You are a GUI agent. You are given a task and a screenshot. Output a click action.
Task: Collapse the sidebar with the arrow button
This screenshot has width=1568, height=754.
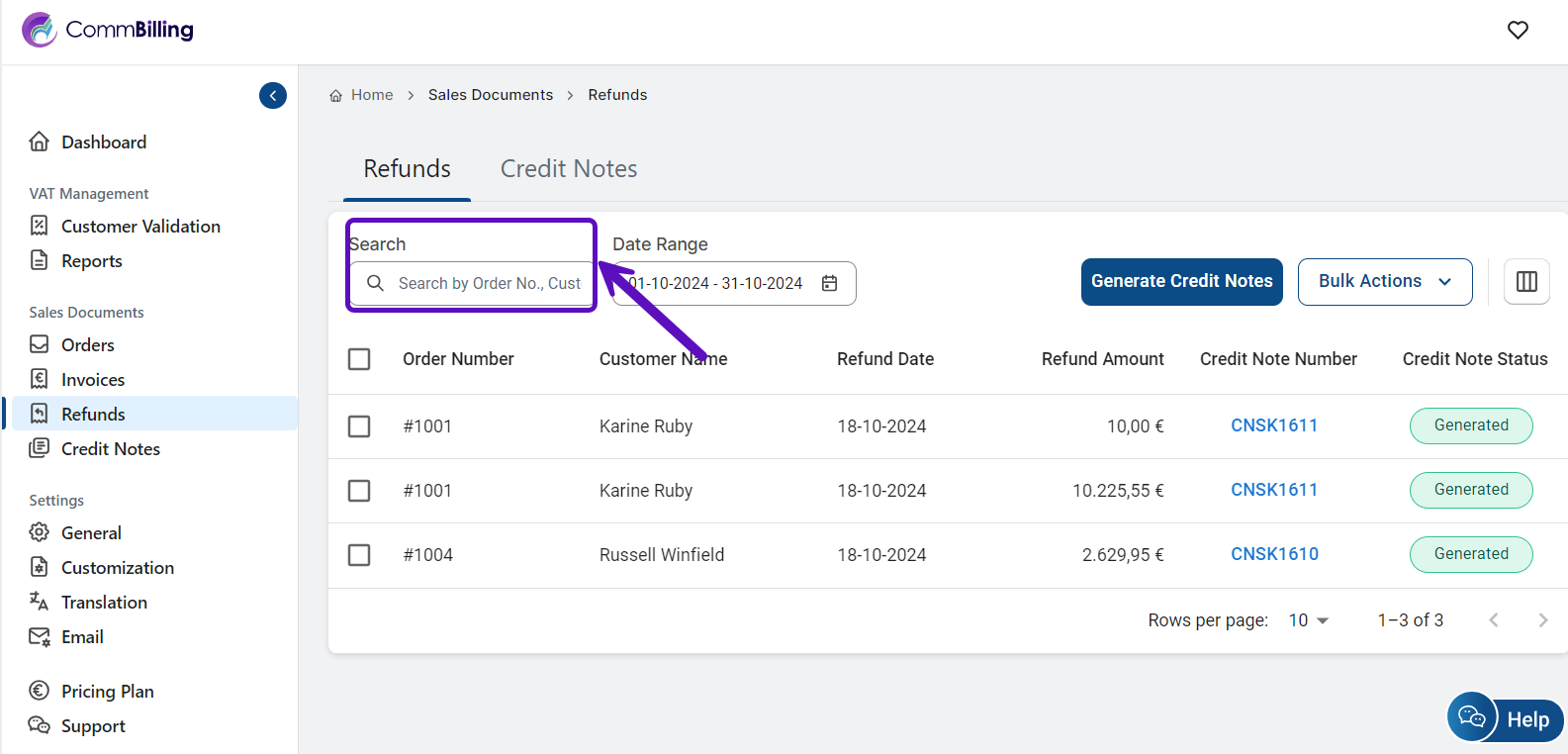273,96
